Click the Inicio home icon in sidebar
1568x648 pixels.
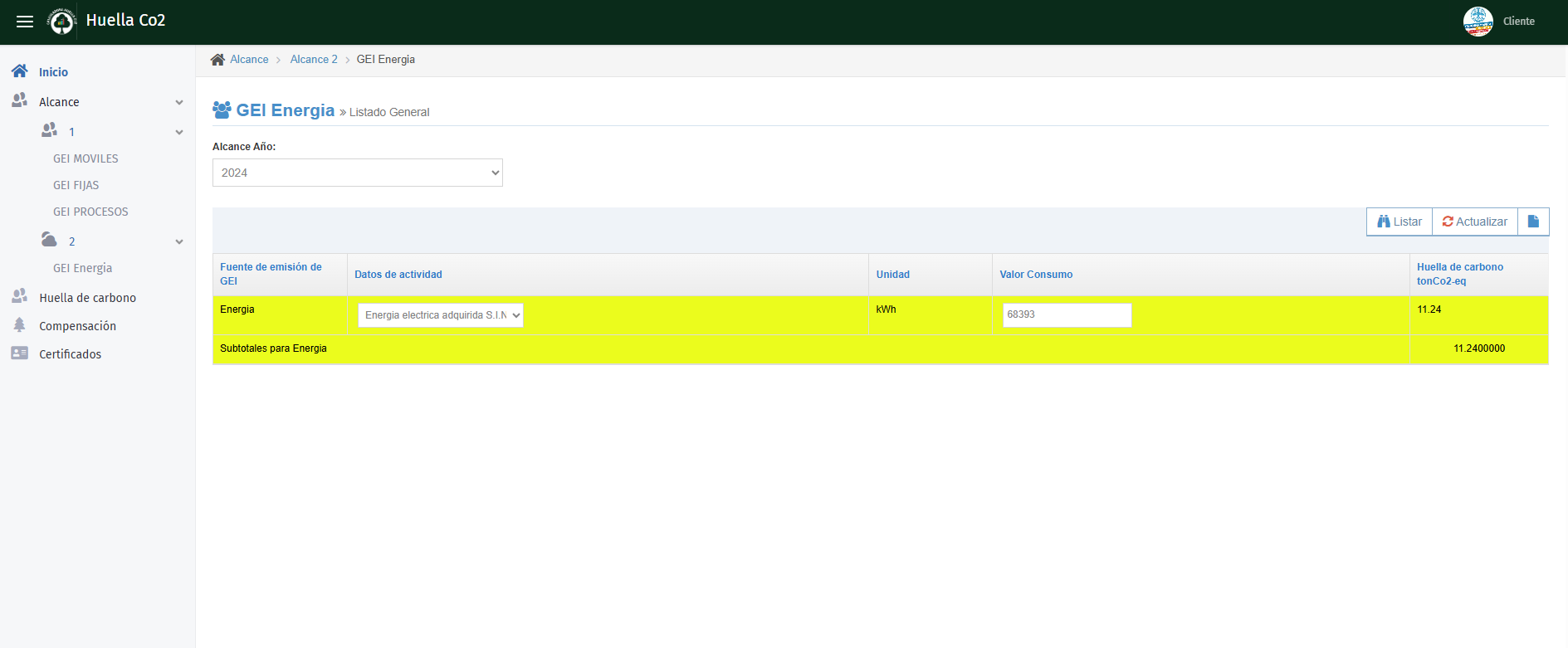pyautogui.click(x=20, y=71)
